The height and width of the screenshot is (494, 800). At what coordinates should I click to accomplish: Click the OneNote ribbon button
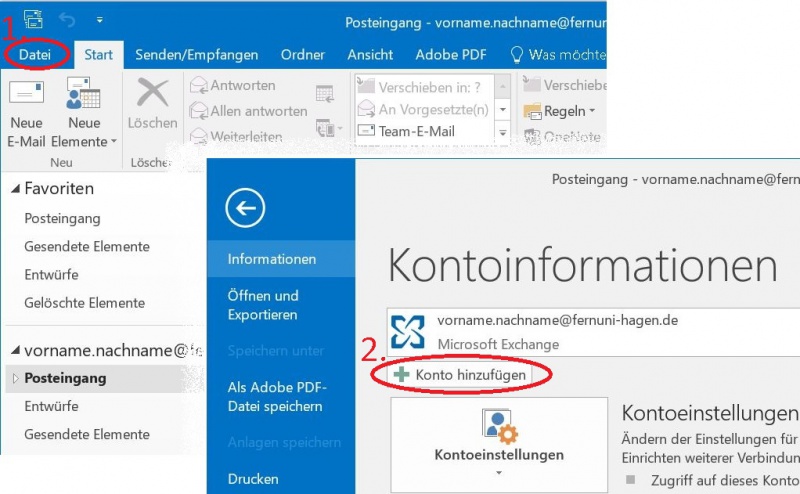click(562, 137)
